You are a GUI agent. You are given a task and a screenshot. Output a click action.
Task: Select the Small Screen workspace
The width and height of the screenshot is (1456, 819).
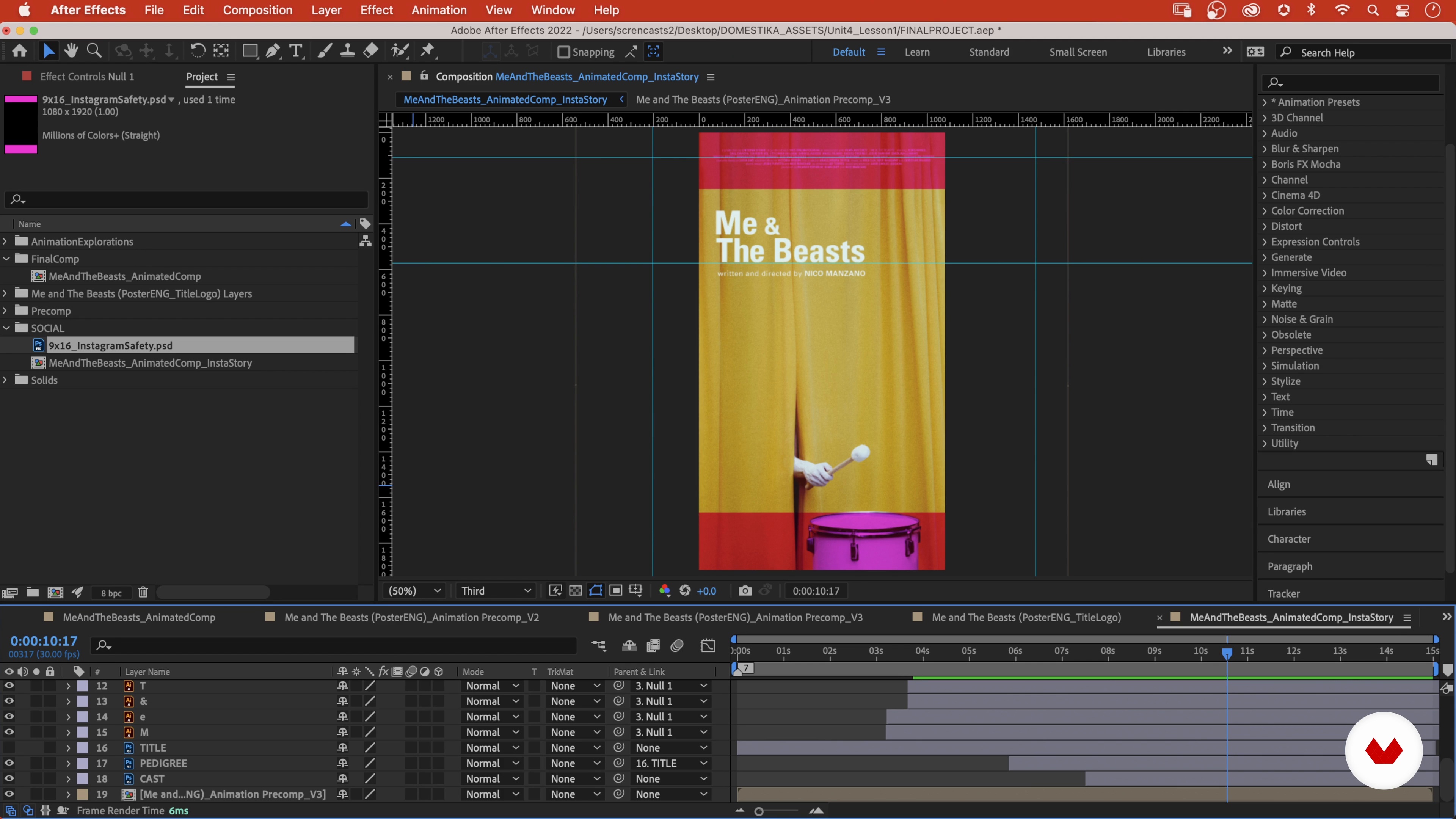1078,52
